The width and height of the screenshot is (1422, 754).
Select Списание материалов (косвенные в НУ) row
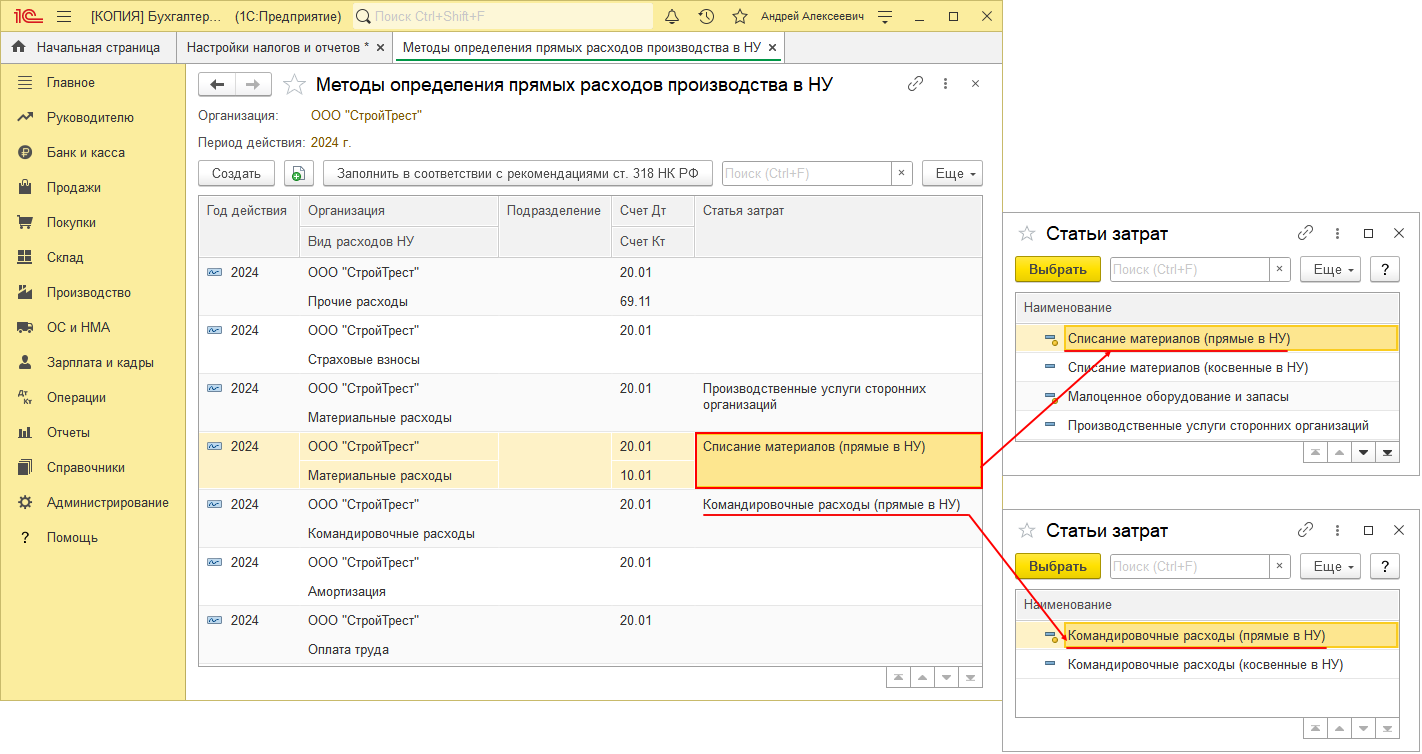point(1207,367)
